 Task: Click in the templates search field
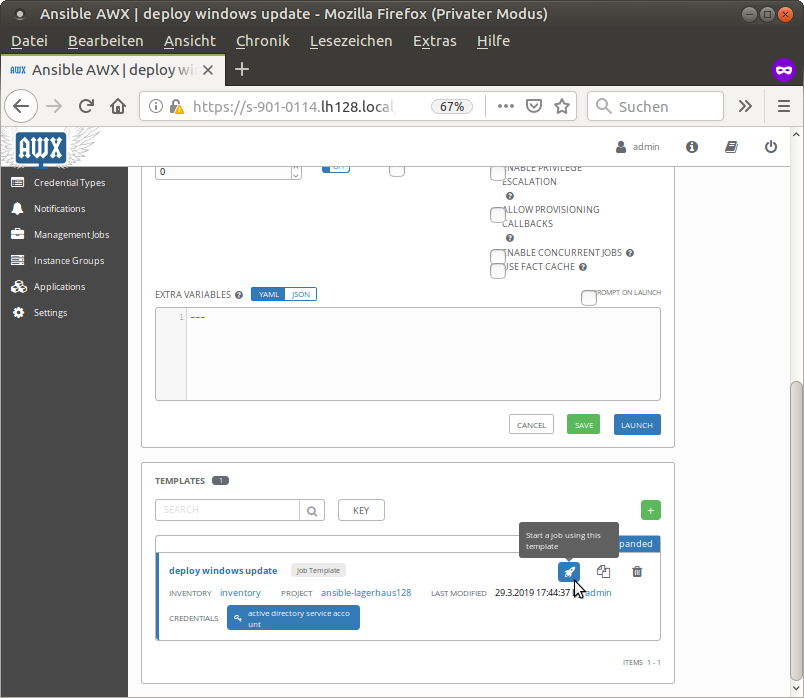point(227,510)
